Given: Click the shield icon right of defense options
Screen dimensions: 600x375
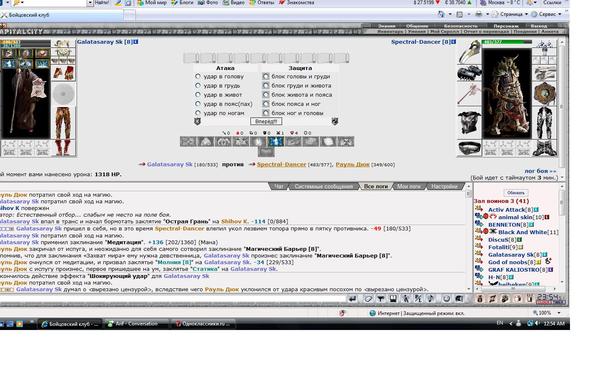Looking at the screenshot, I should tap(335, 121).
